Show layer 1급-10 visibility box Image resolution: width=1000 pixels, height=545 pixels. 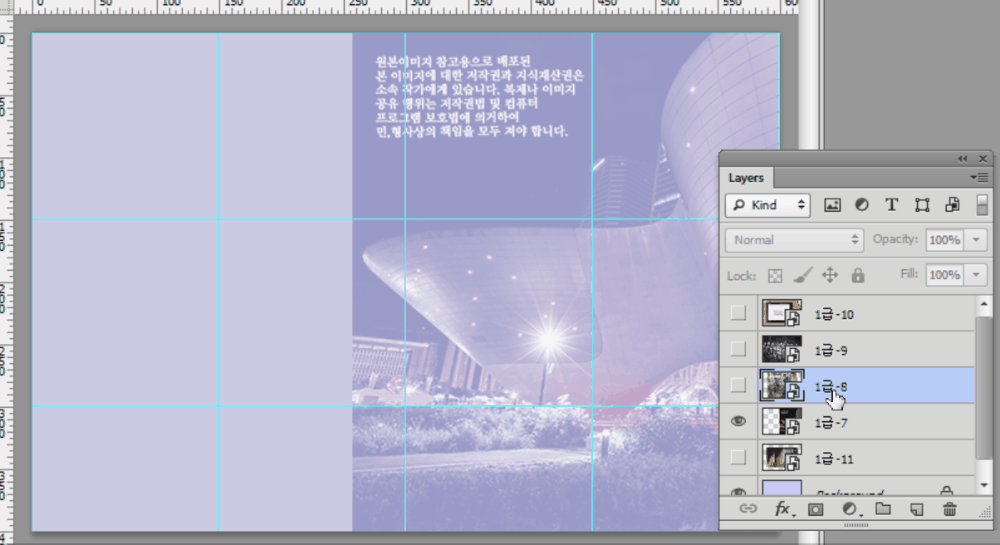pyautogui.click(x=738, y=313)
